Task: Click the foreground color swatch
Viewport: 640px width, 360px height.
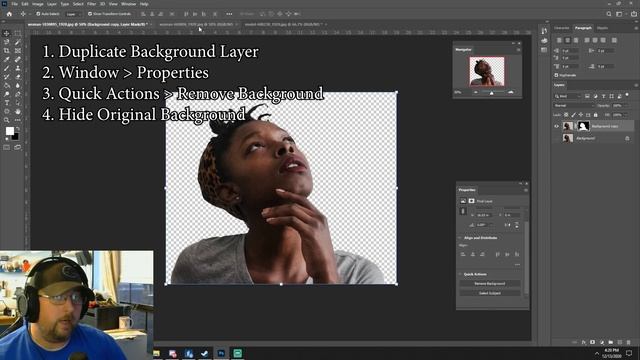Action: (x=9, y=131)
